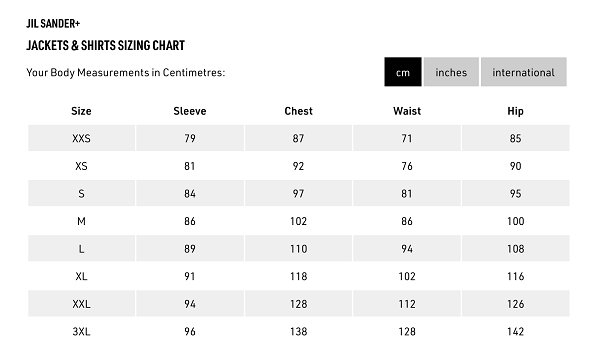Click the Size column header
Viewport: 600px width, 360px height.
point(81,111)
